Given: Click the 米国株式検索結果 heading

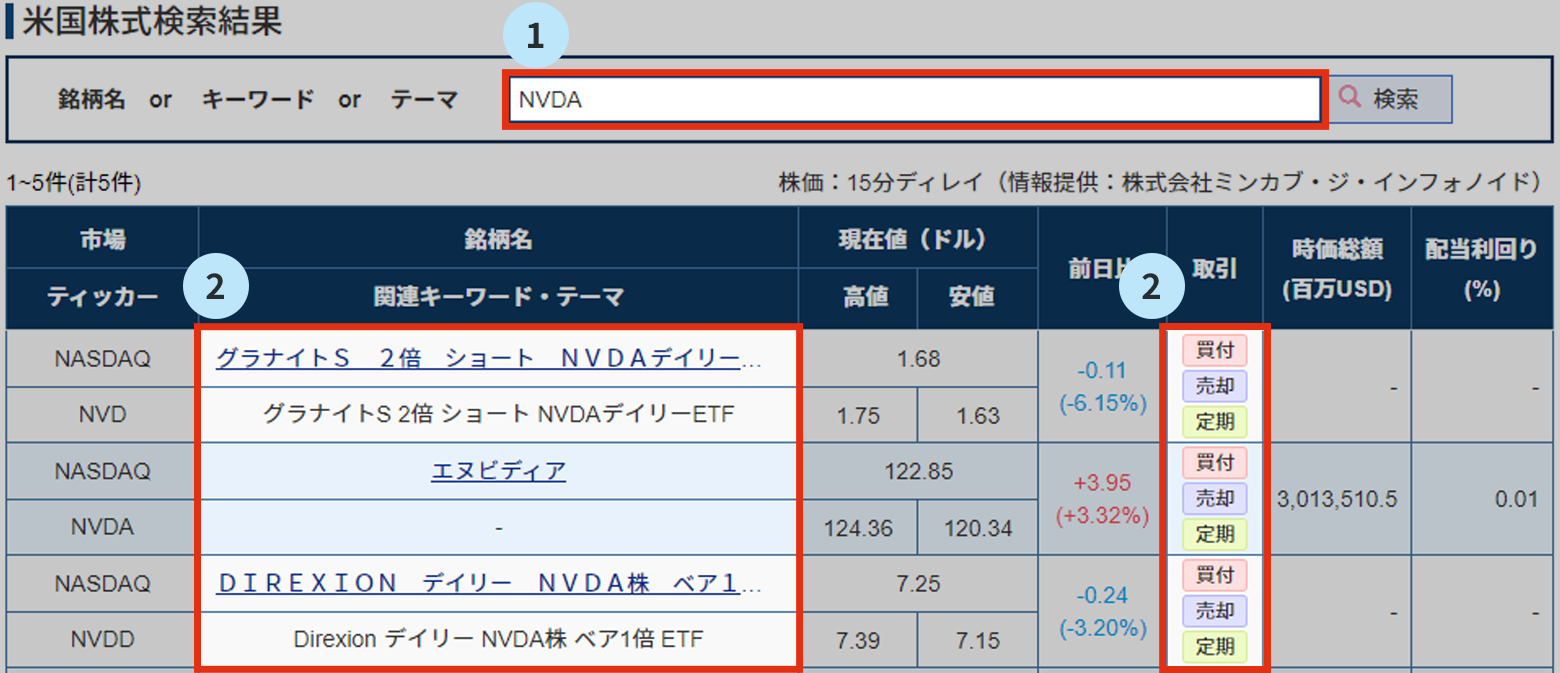Looking at the screenshot, I should point(152,22).
